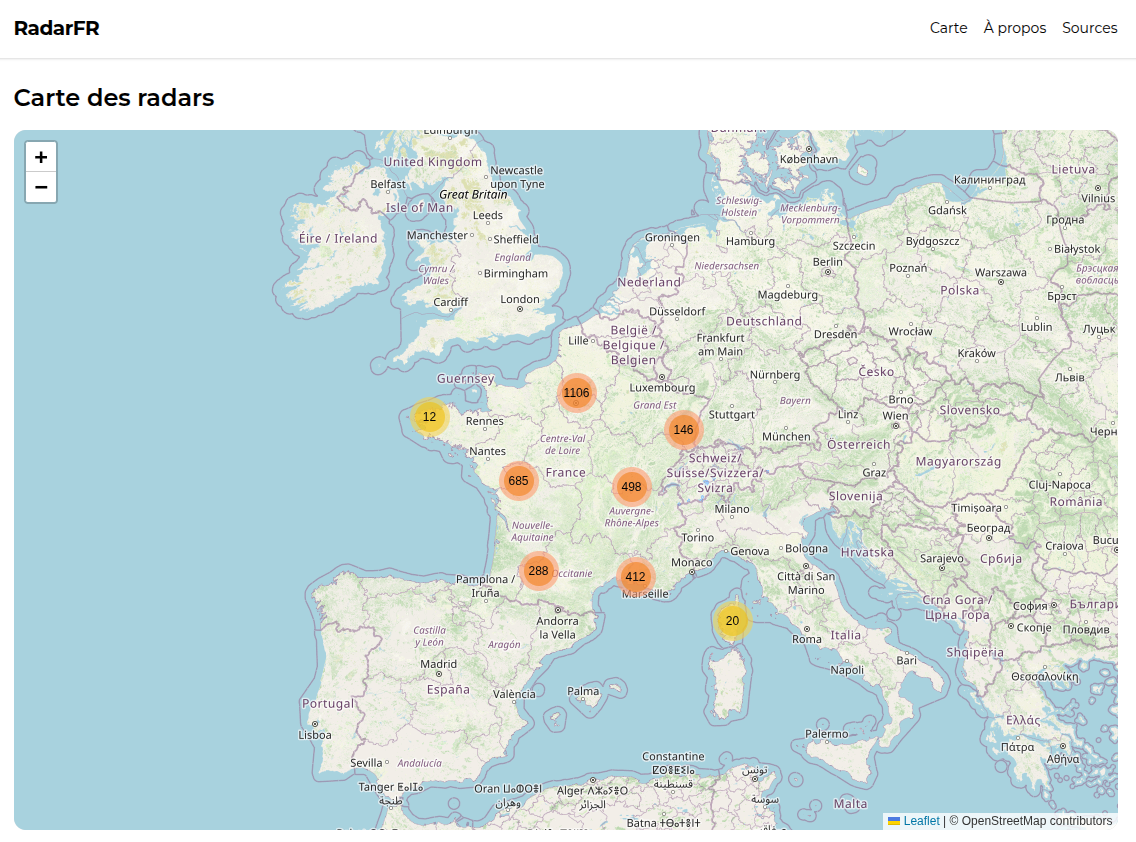
Task: Click the OpenStreetMap contributors attribution text
Action: [x=1037, y=820]
